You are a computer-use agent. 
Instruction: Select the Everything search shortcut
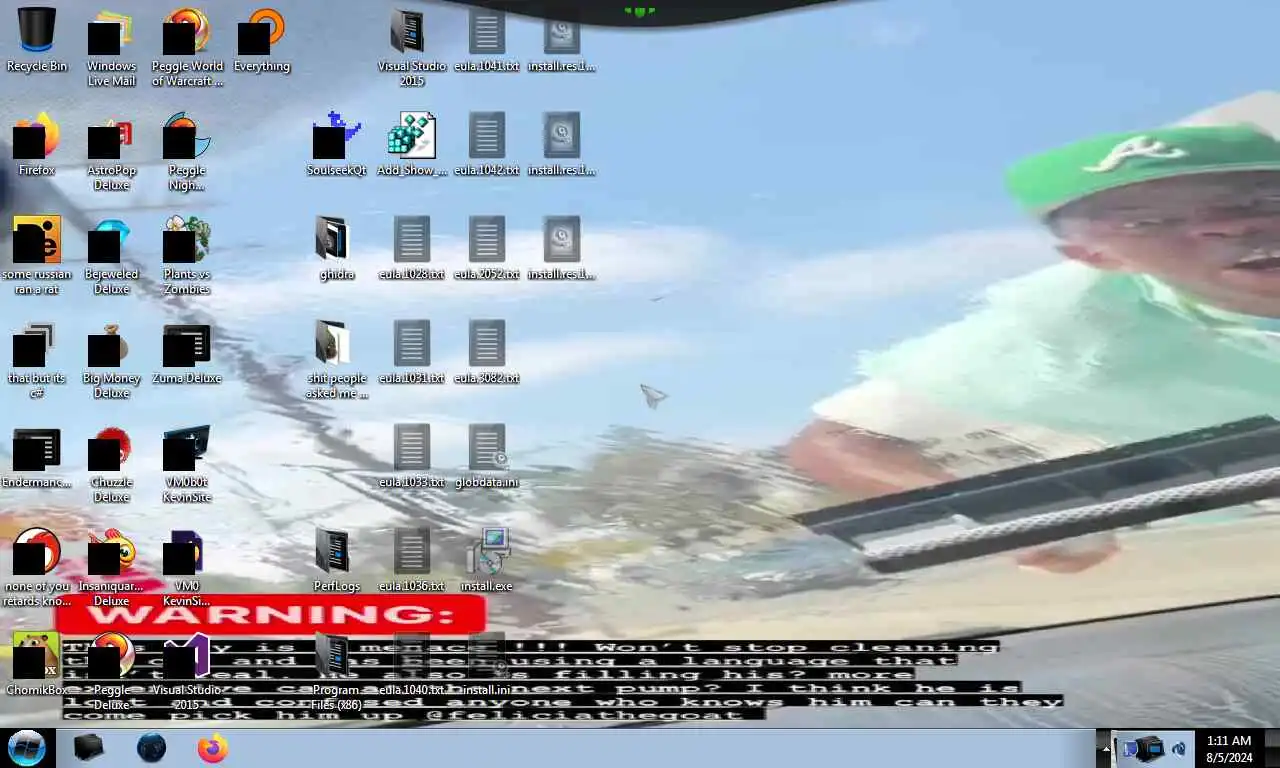click(262, 40)
